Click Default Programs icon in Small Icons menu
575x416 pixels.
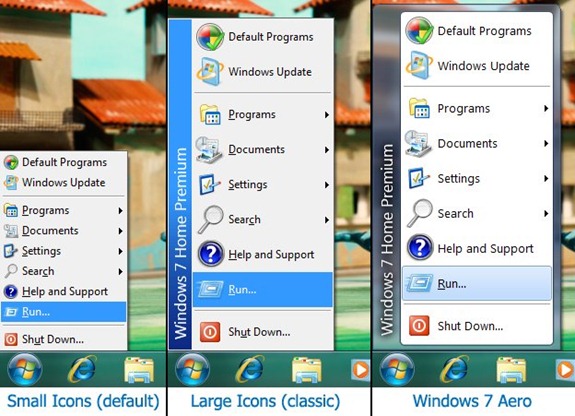click(x=11, y=162)
